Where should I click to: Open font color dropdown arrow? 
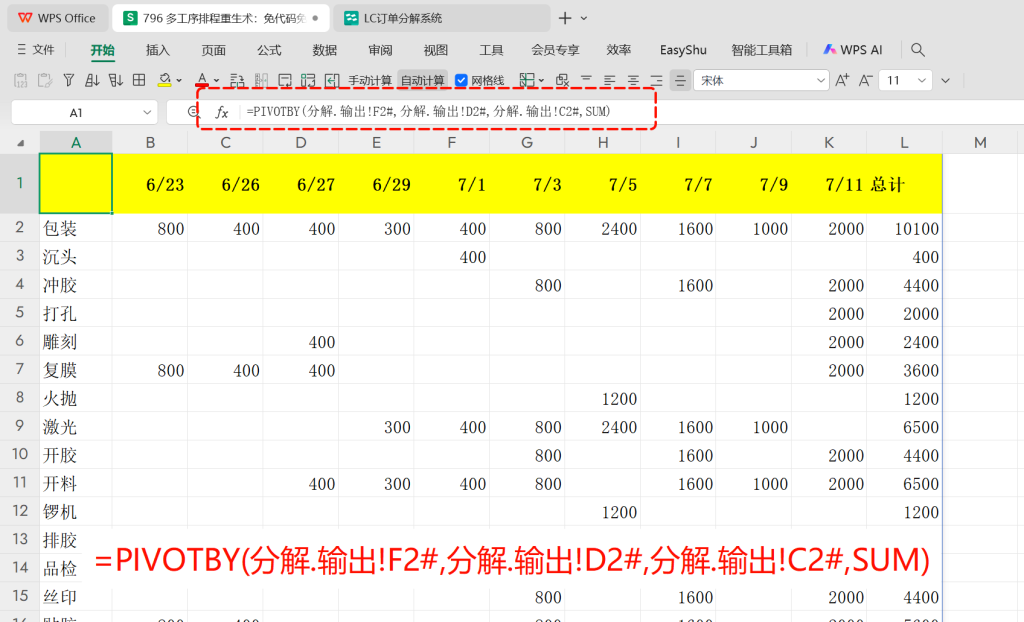[x=216, y=80]
